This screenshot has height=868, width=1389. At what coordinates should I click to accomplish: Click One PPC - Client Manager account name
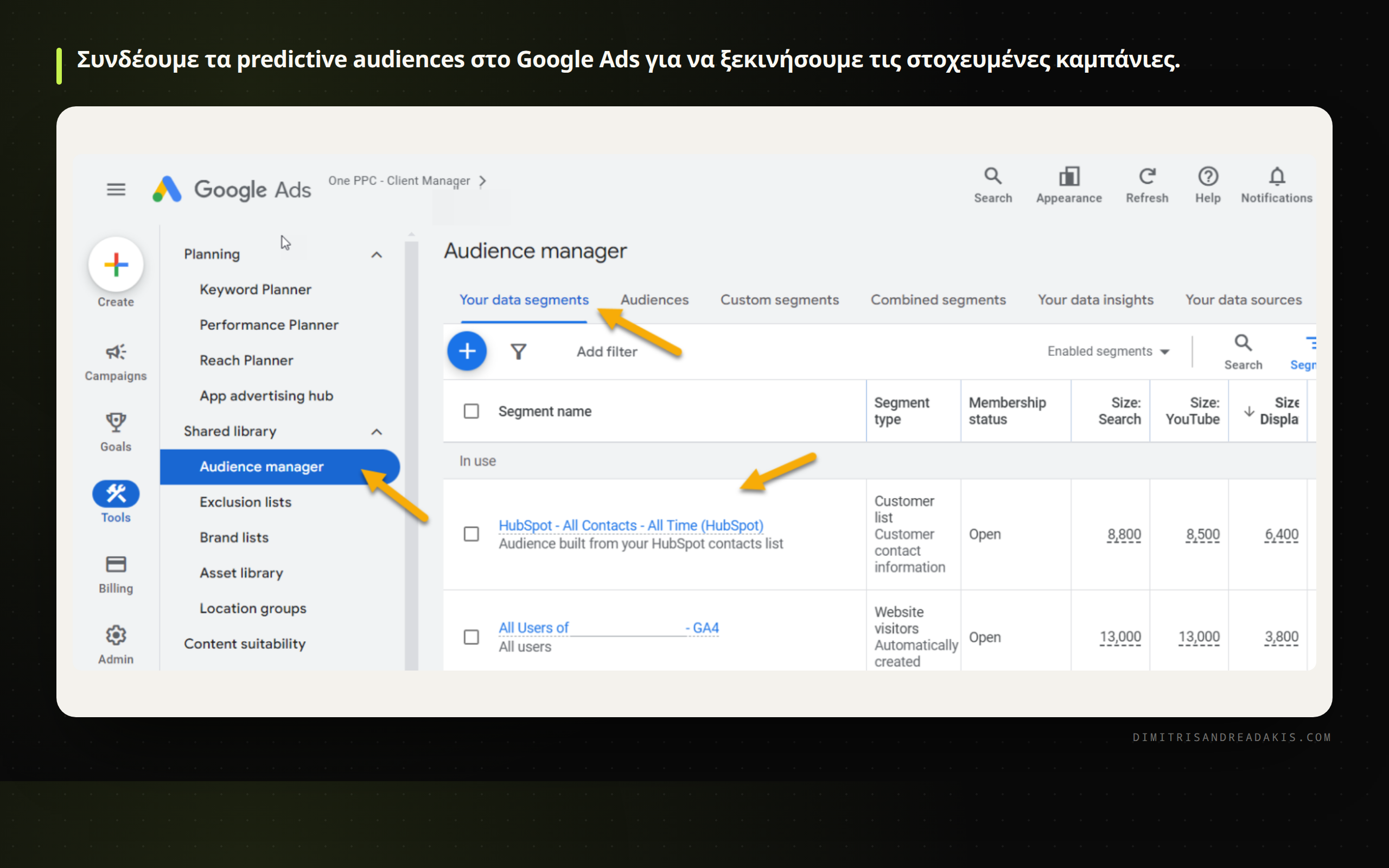pyautogui.click(x=399, y=181)
